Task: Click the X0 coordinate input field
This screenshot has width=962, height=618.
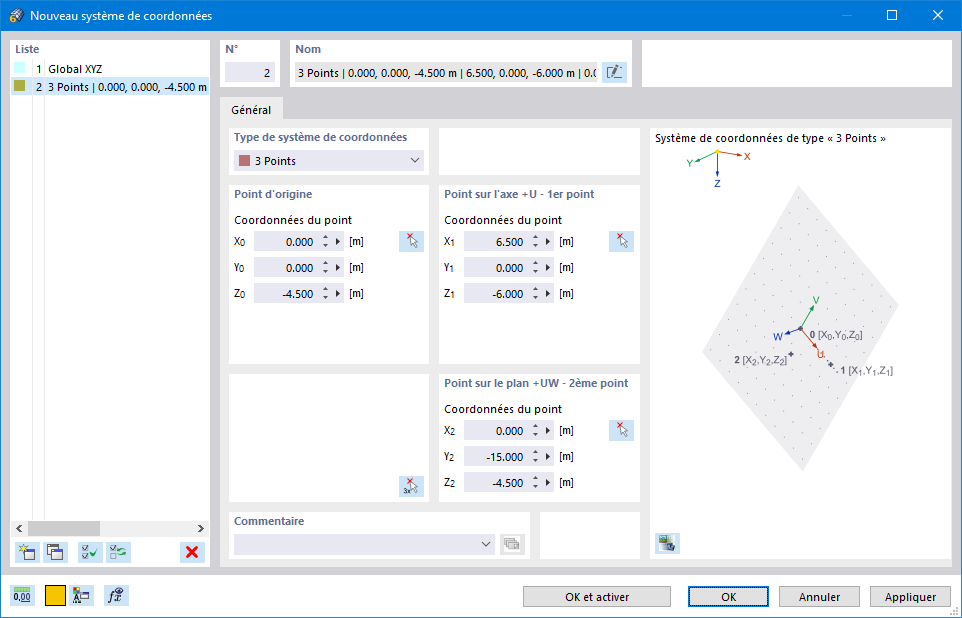Action: (287, 242)
